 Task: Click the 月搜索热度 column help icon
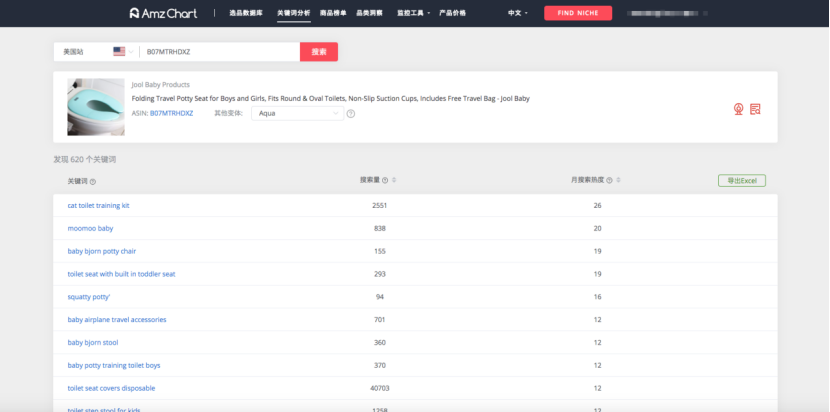(609, 181)
